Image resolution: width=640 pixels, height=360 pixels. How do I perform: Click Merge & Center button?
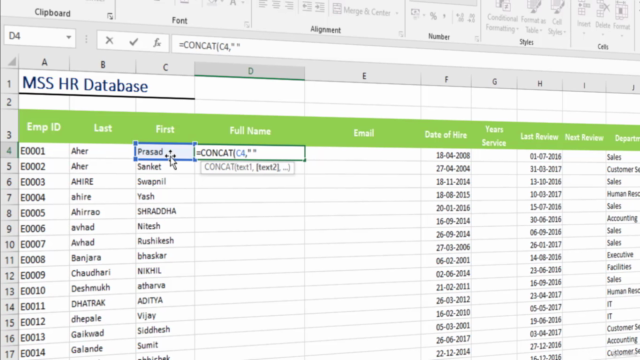pyautogui.click(x=362, y=11)
